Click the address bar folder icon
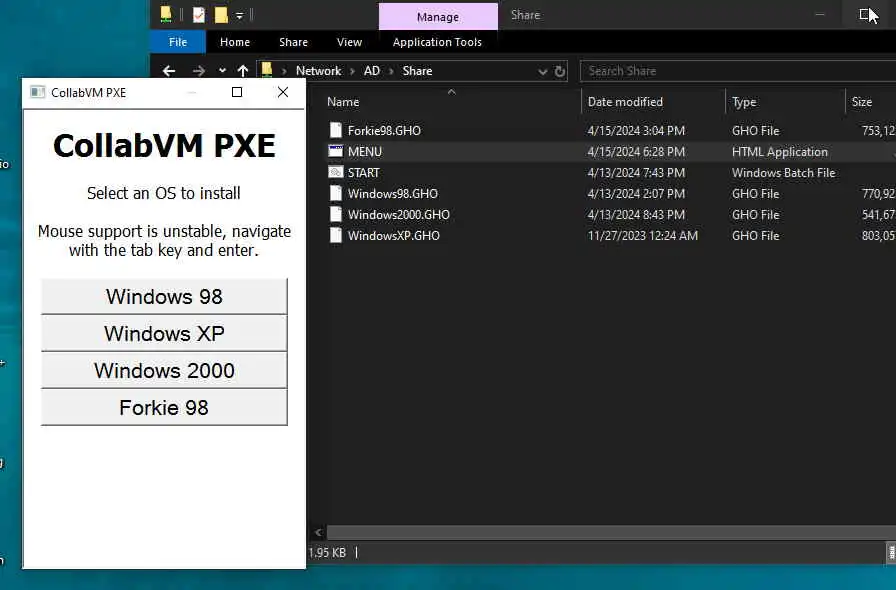The width and height of the screenshot is (896, 590). click(267, 70)
